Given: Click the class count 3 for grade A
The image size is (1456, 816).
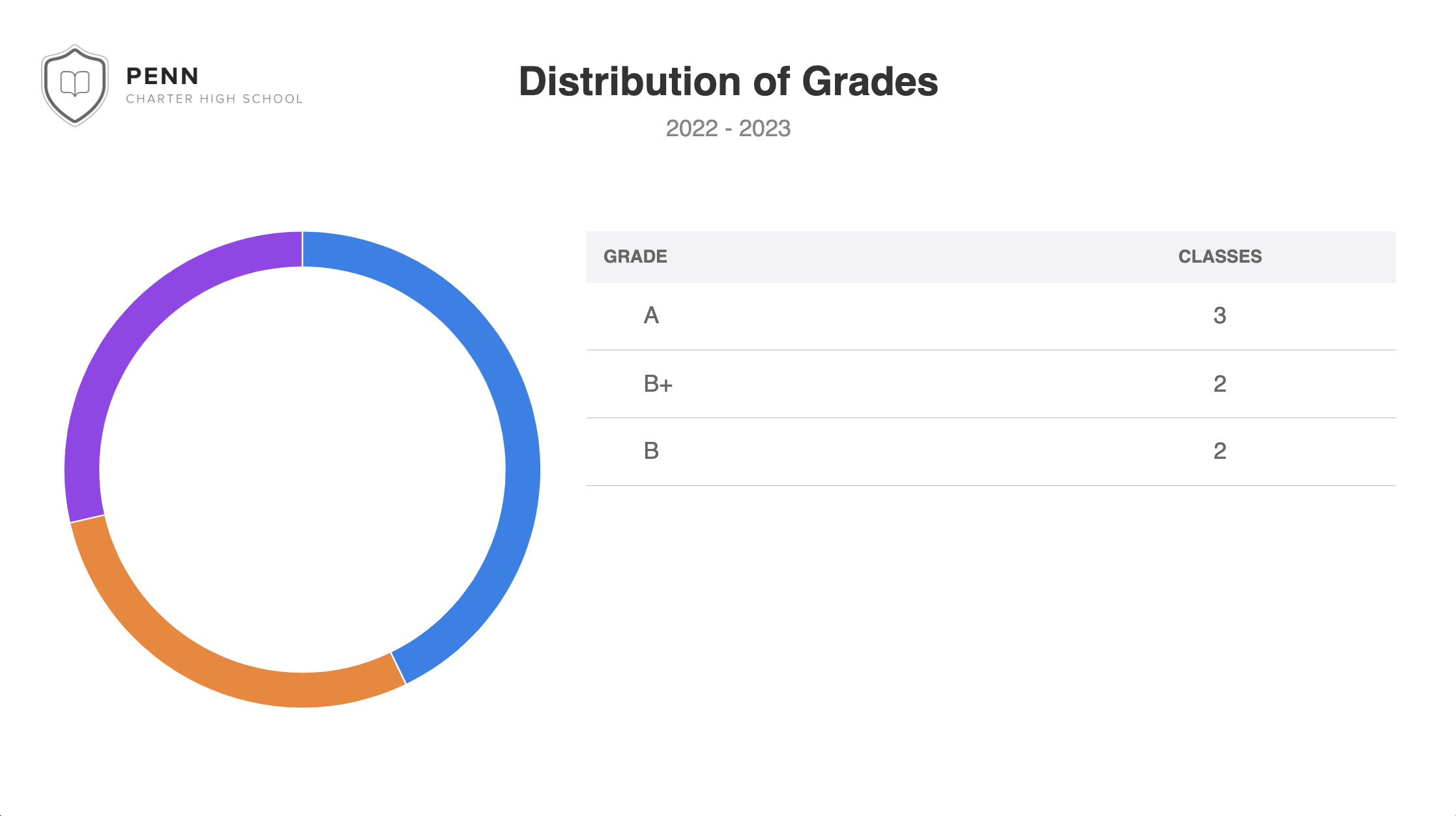Looking at the screenshot, I should 1219,316.
